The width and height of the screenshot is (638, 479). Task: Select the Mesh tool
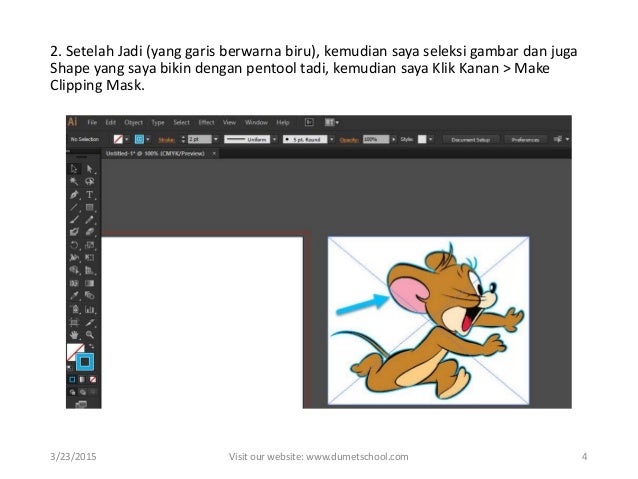pyautogui.click(x=74, y=283)
